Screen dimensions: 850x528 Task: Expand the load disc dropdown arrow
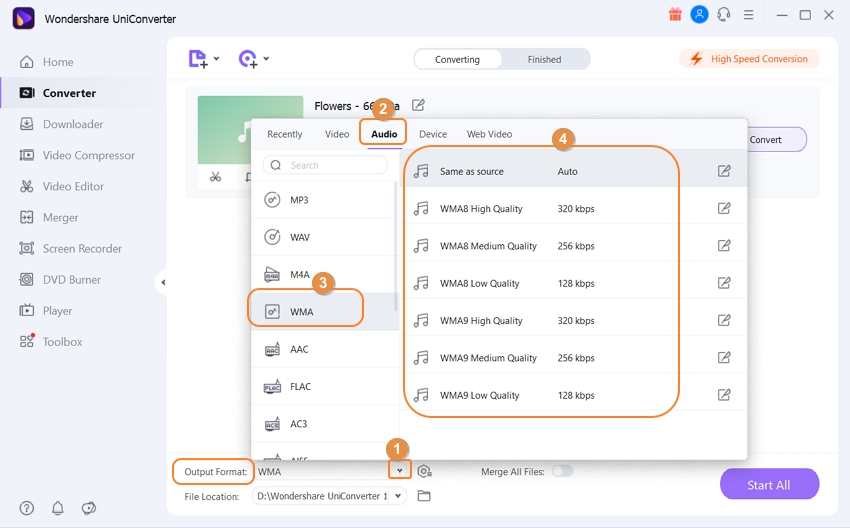pyautogui.click(x=266, y=59)
